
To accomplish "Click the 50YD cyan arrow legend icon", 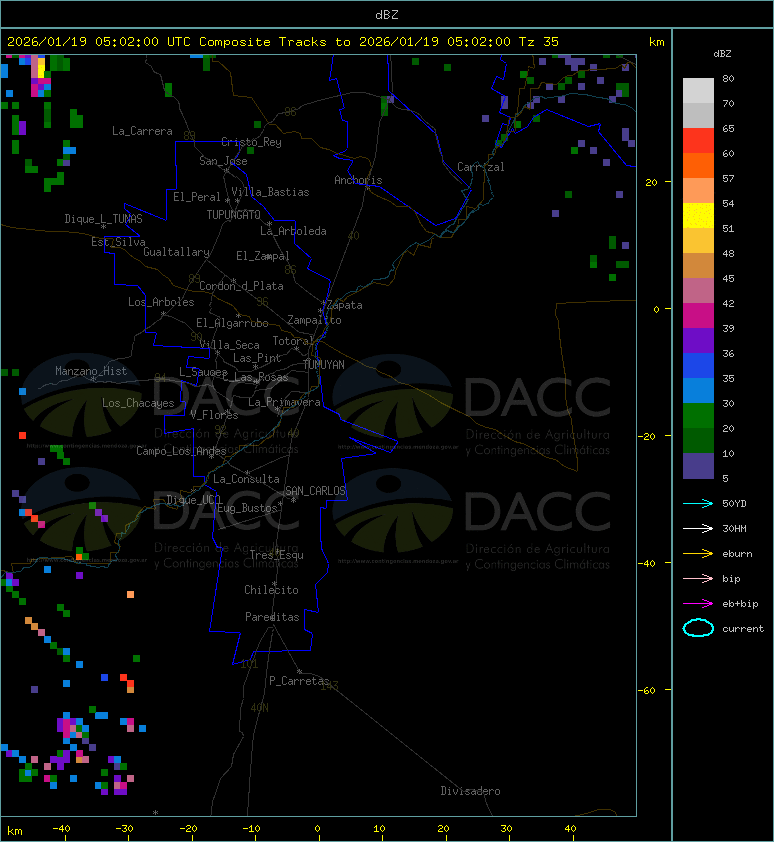I will [x=698, y=504].
